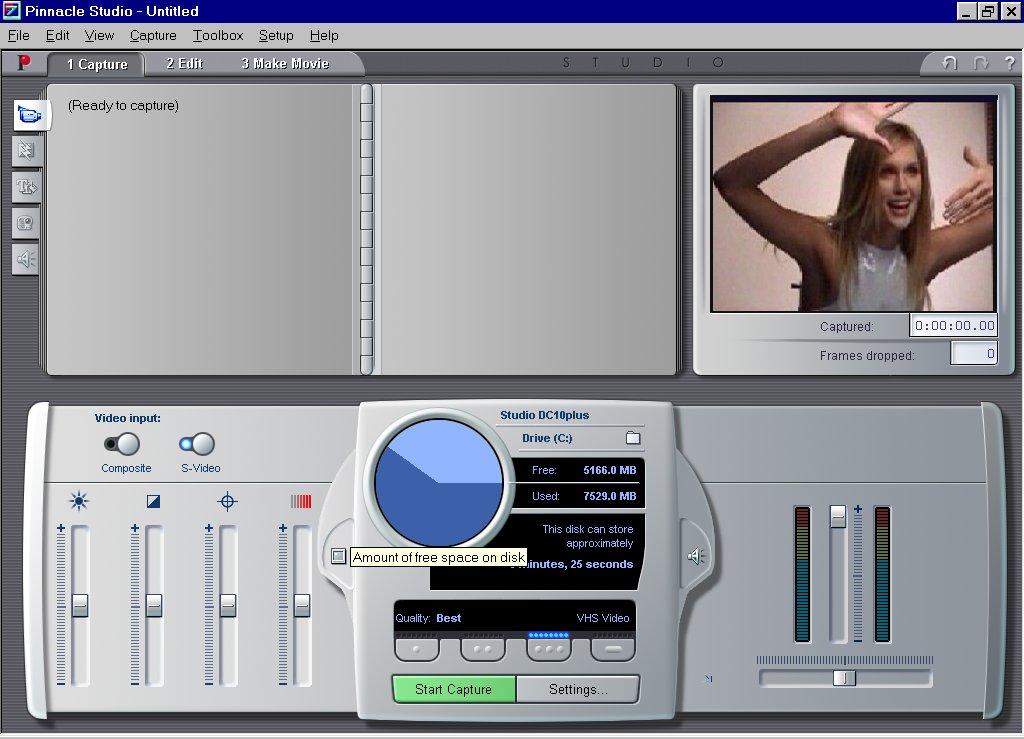Open the Capture menu

coord(153,35)
